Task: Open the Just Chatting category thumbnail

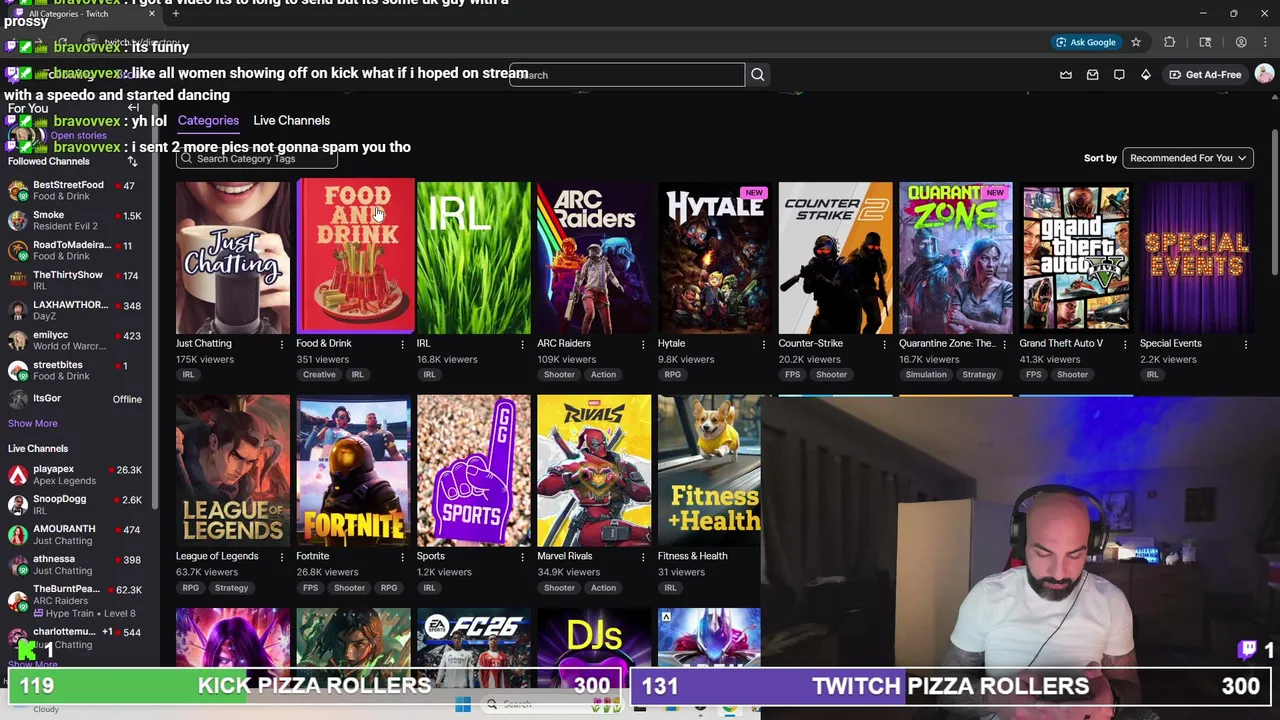Action: coord(233,257)
